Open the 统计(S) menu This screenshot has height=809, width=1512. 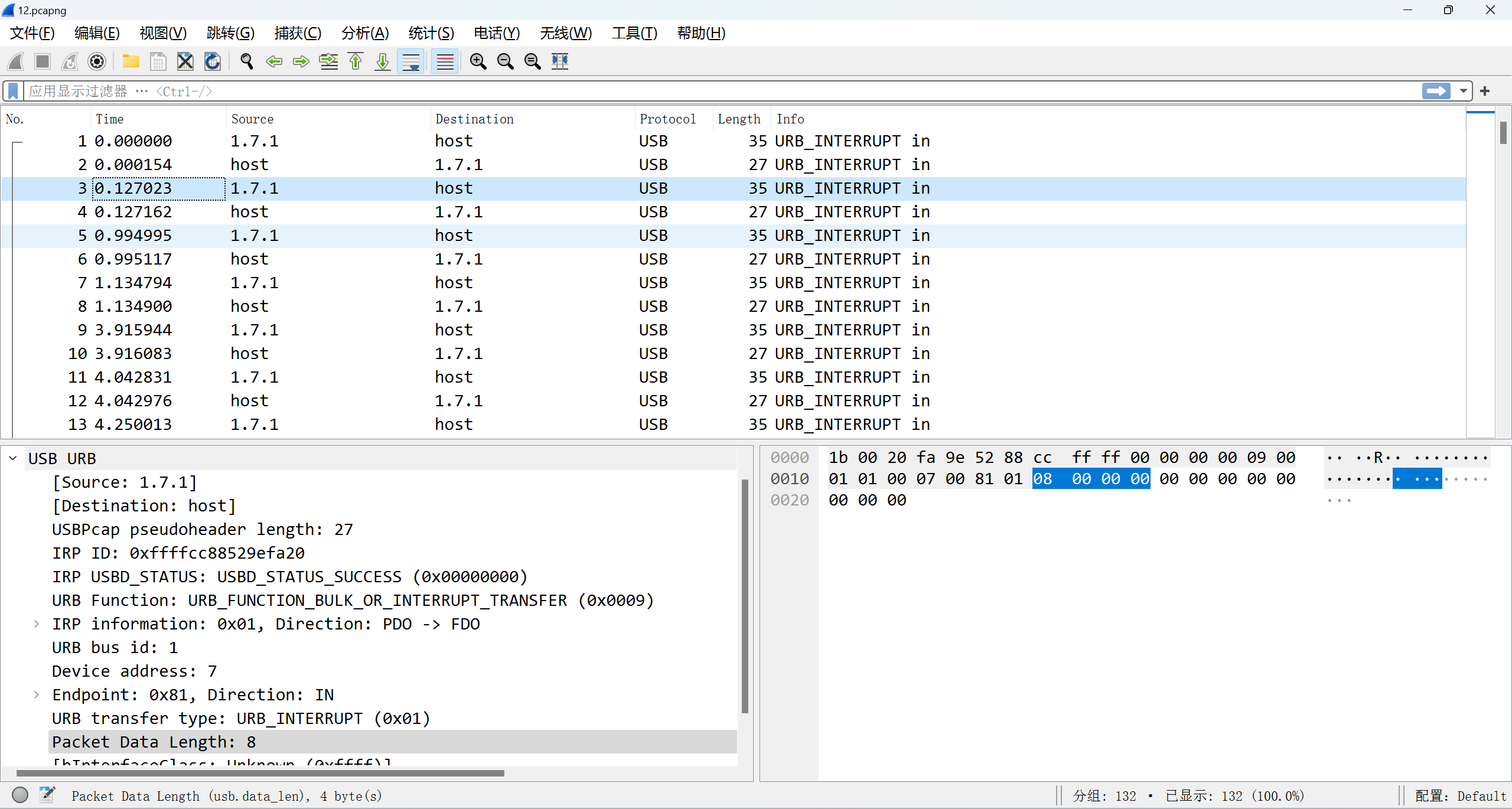click(431, 33)
